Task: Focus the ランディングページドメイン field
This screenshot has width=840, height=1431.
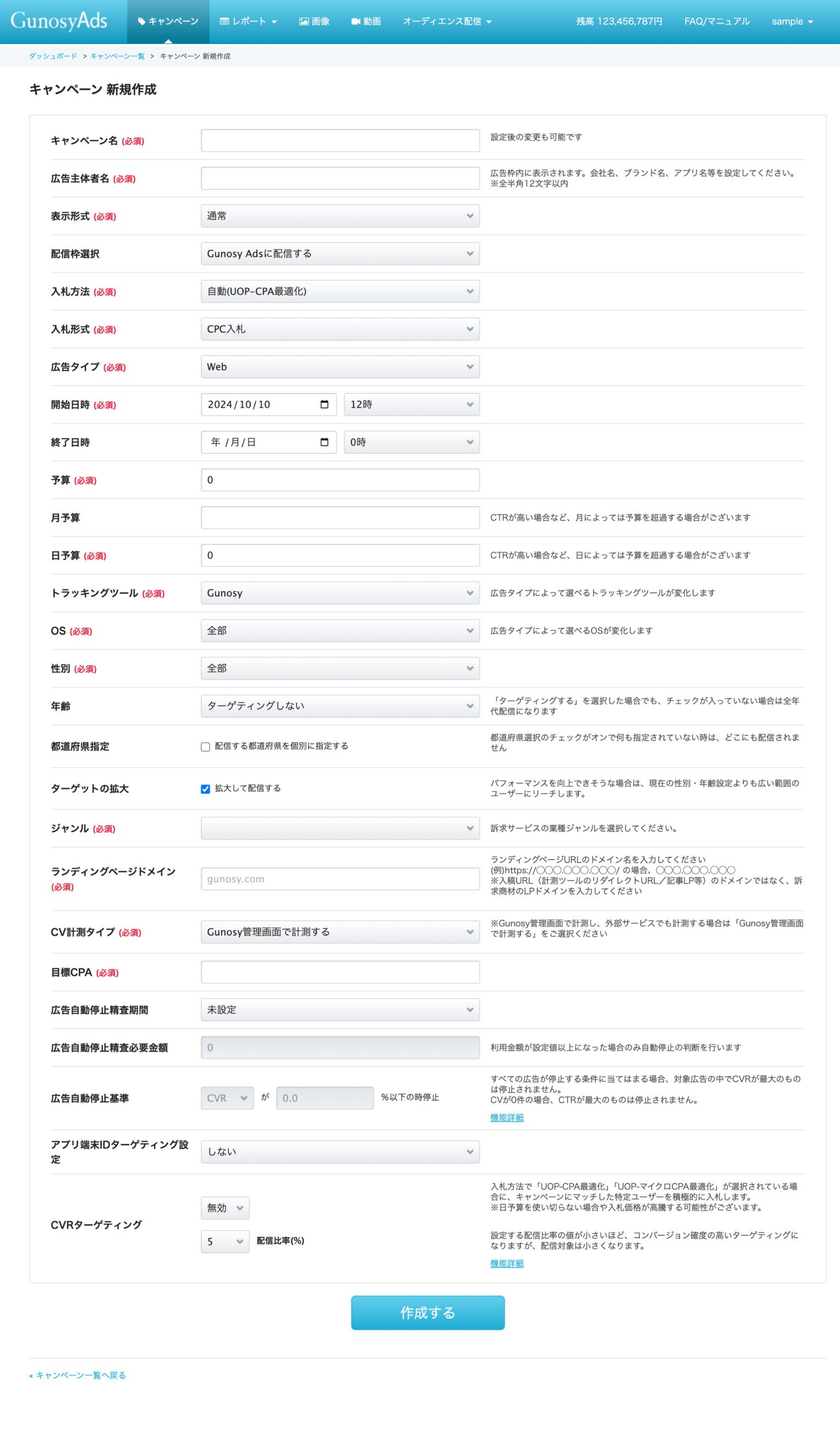Action: point(340,878)
